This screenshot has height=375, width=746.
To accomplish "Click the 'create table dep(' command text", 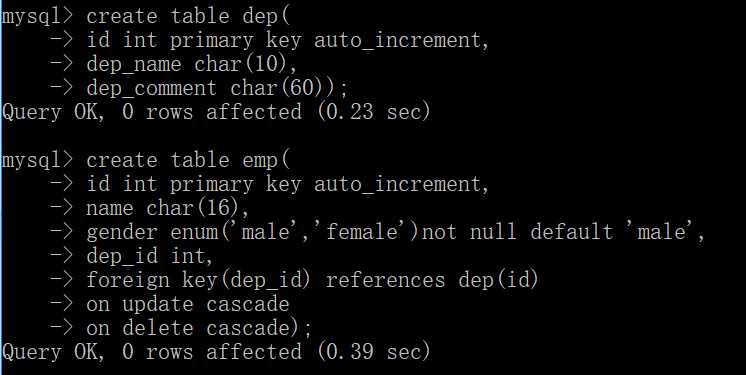I will click(187, 17).
